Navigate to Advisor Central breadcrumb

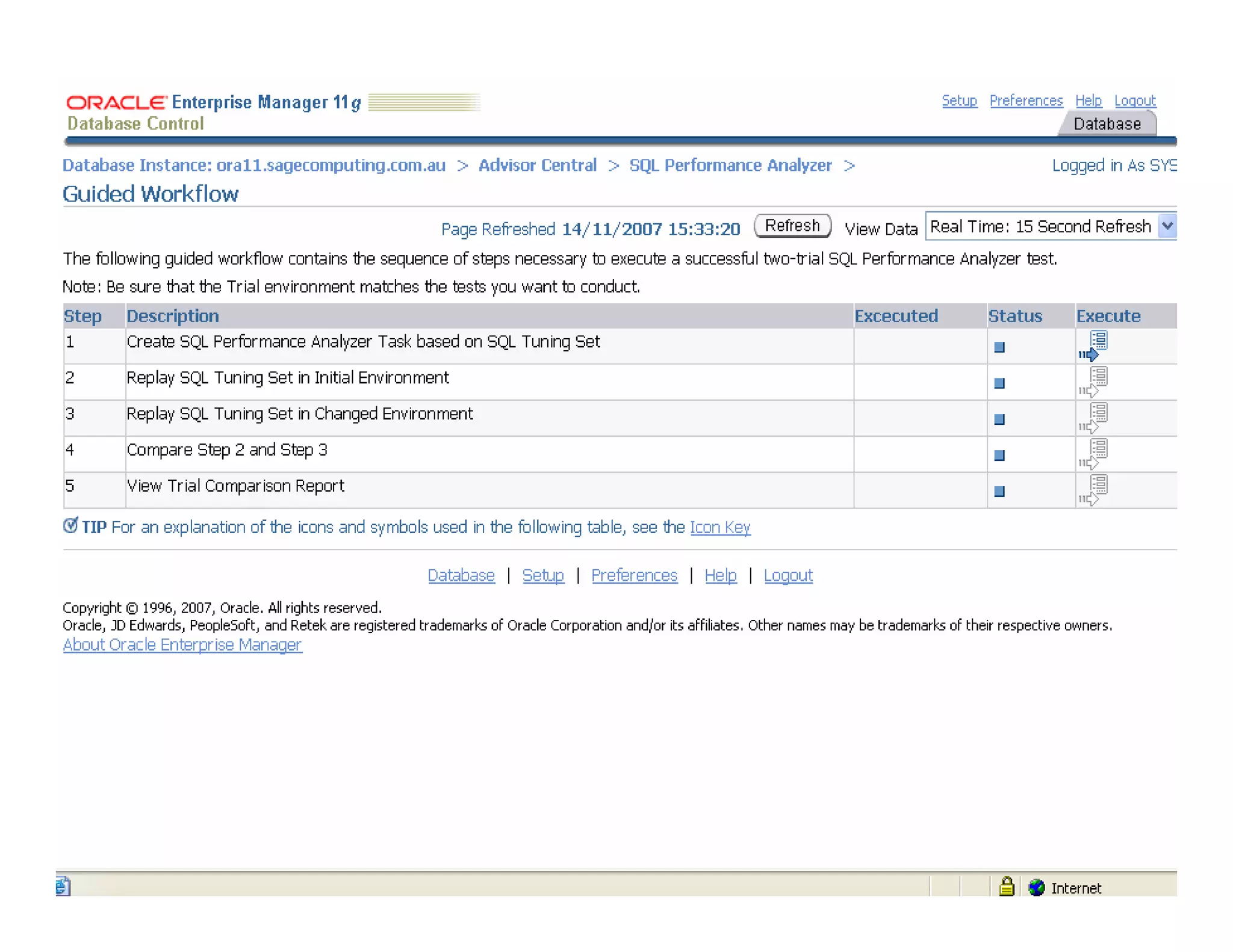click(x=538, y=165)
